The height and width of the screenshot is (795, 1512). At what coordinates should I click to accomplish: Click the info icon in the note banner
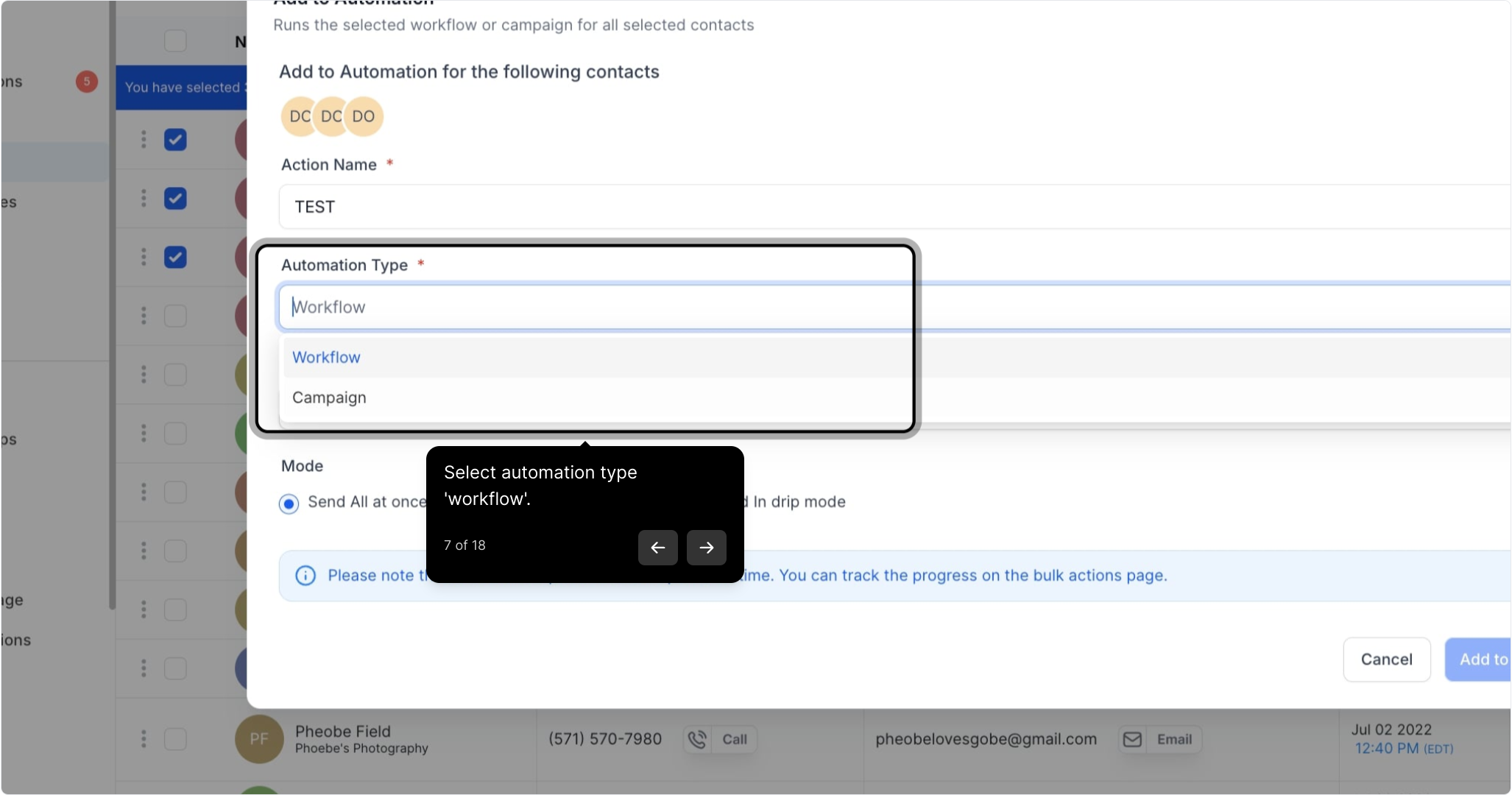pyautogui.click(x=305, y=576)
